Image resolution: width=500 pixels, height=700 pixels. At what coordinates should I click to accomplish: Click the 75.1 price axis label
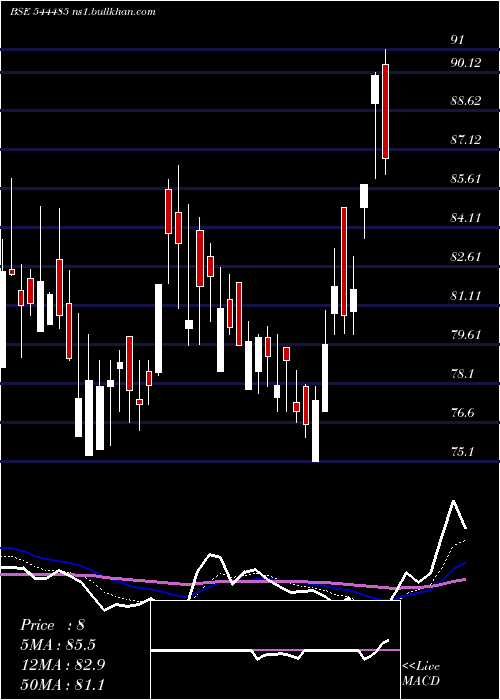[x=462, y=452]
